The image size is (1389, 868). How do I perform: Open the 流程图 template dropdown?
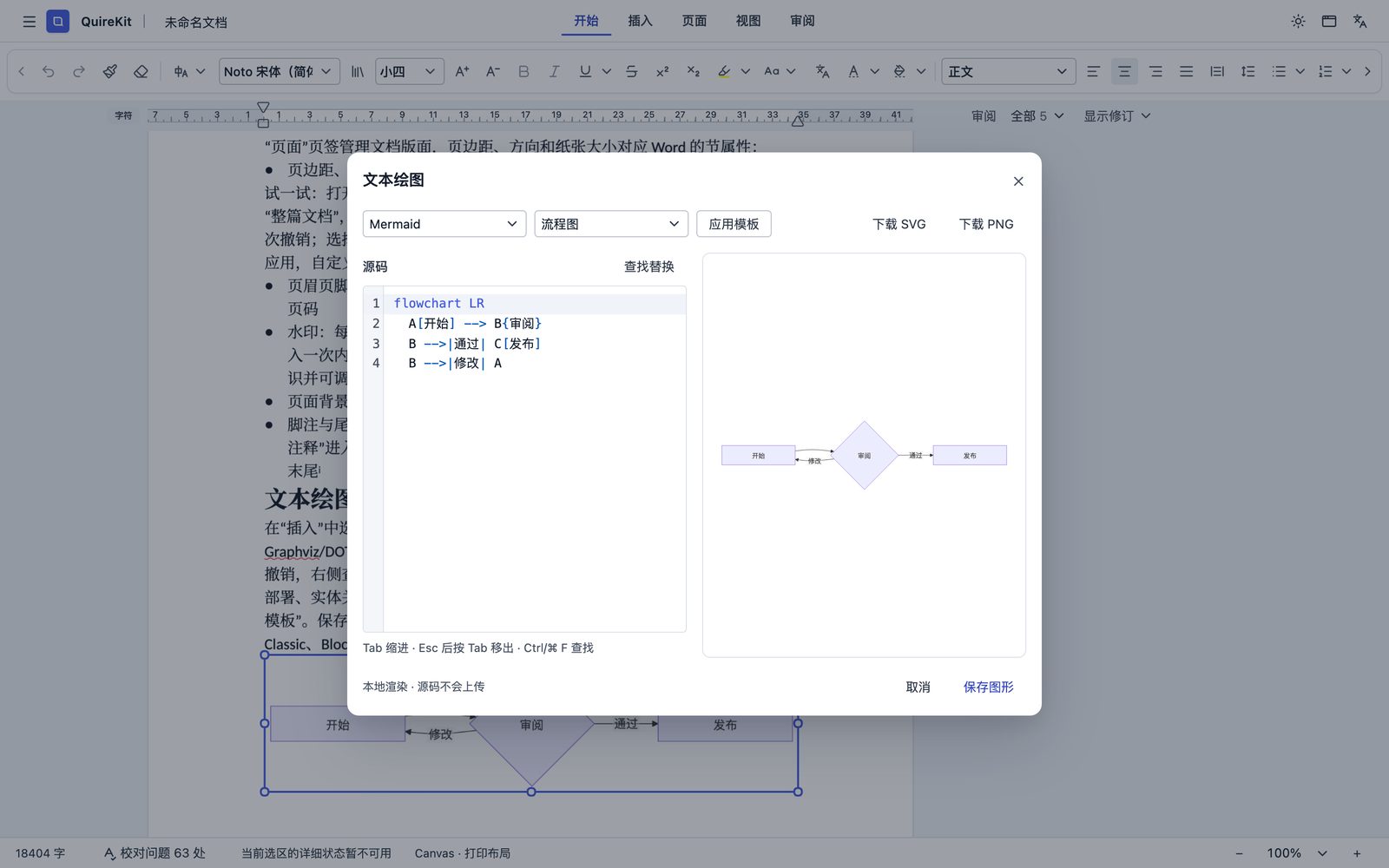611,224
